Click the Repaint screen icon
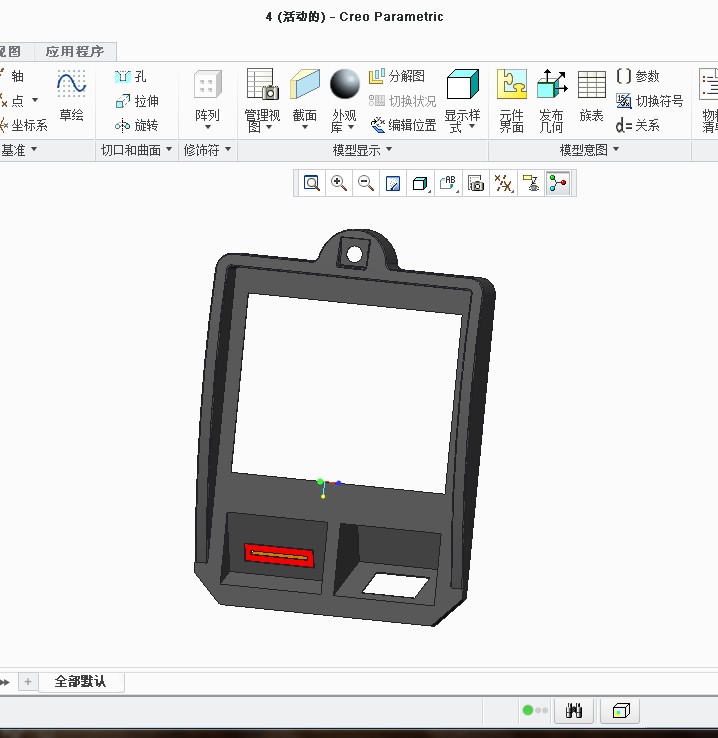This screenshot has height=738, width=718. [393, 183]
